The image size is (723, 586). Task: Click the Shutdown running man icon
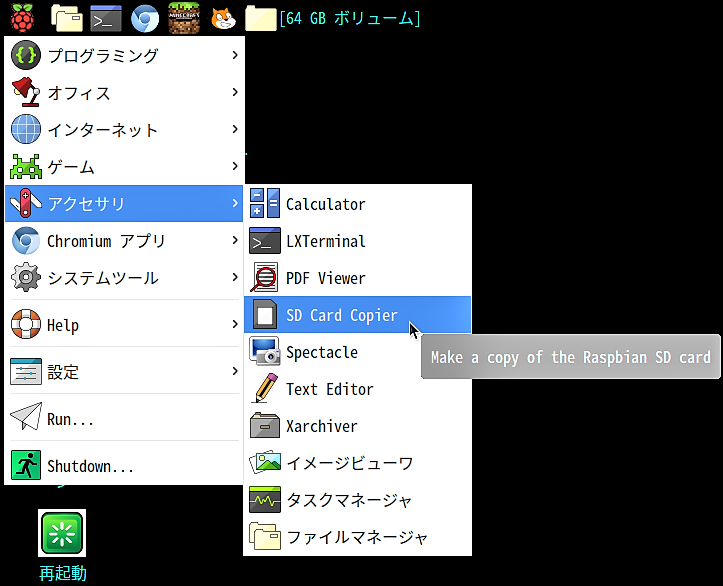coord(26,465)
